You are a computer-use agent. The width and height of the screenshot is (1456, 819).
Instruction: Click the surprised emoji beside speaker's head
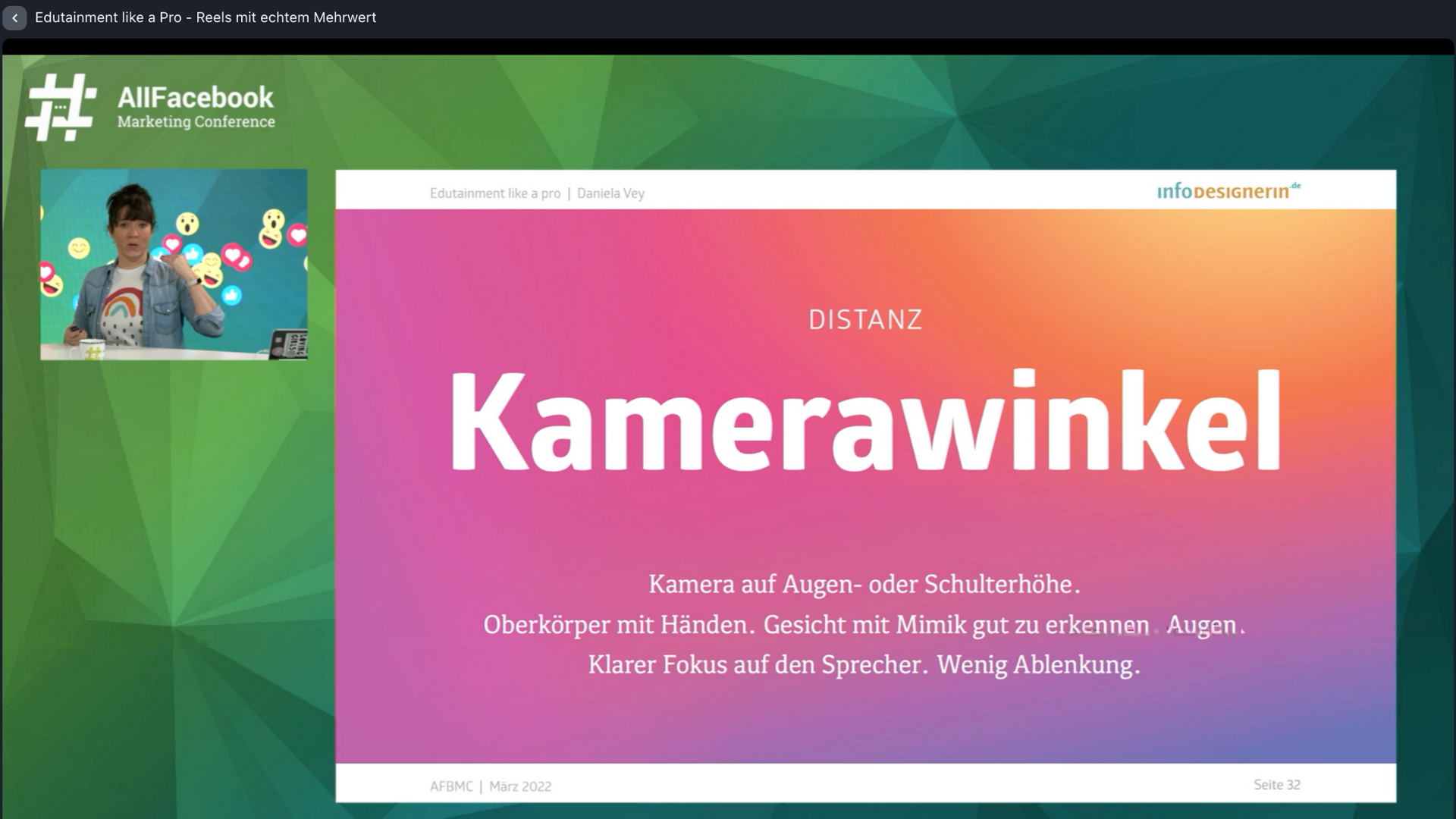[x=187, y=224]
